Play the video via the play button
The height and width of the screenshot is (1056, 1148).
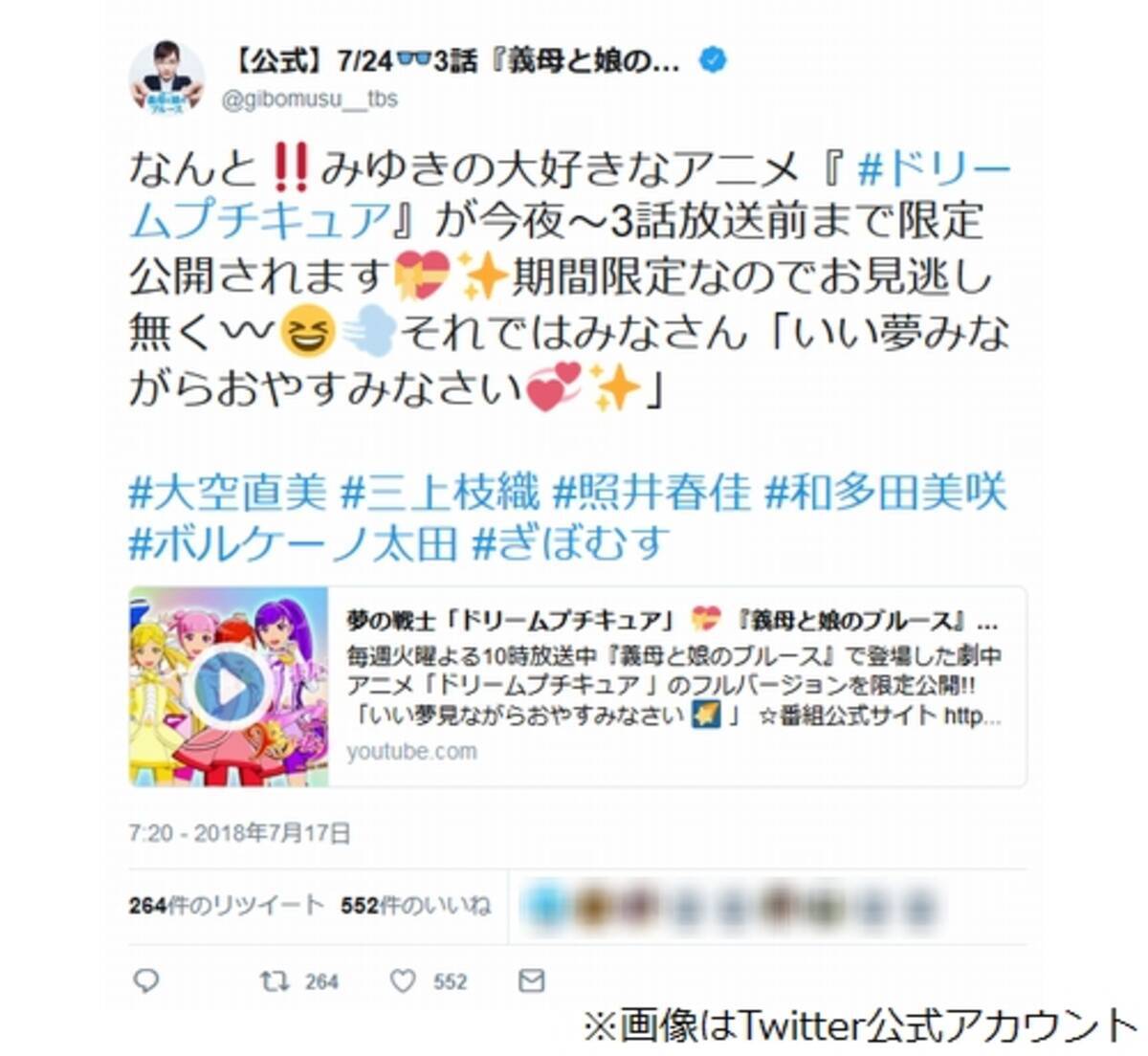tap(228, 687)
